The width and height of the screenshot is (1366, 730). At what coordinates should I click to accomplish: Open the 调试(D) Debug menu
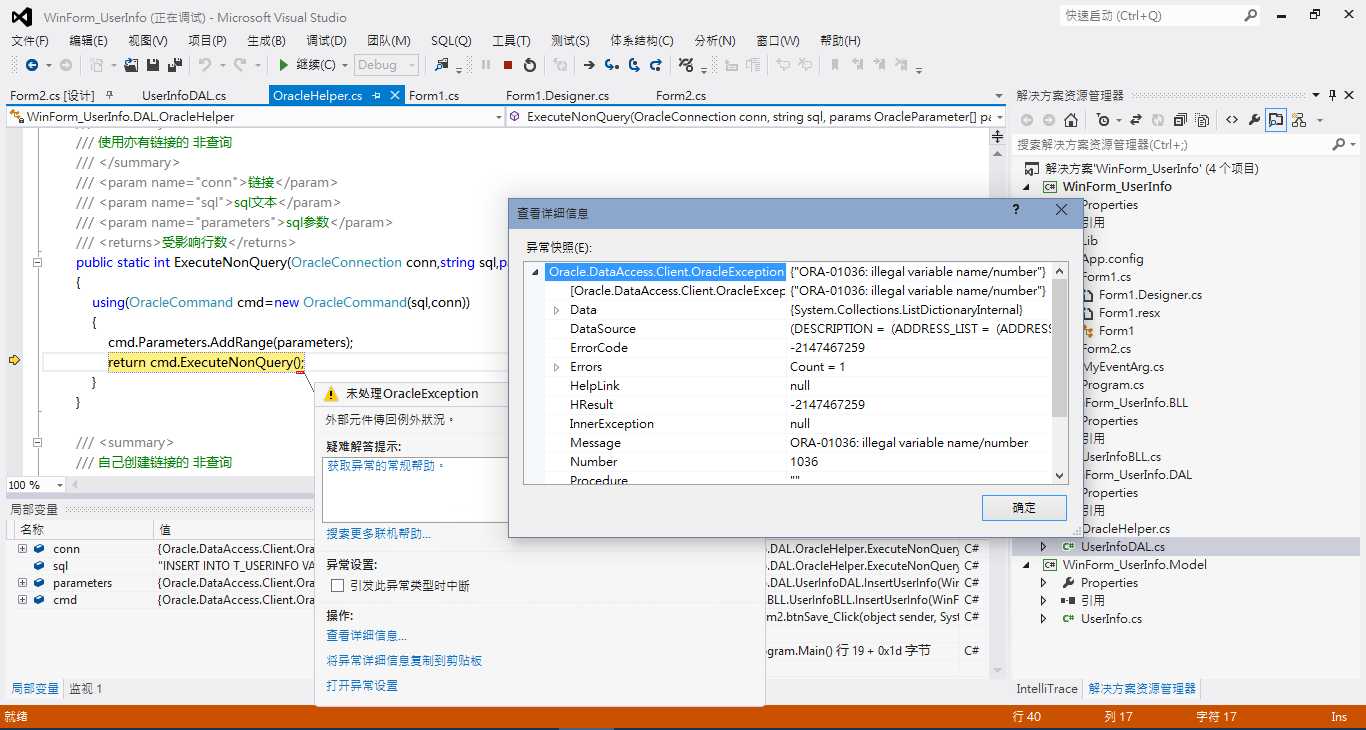click(x=326, y=41)
